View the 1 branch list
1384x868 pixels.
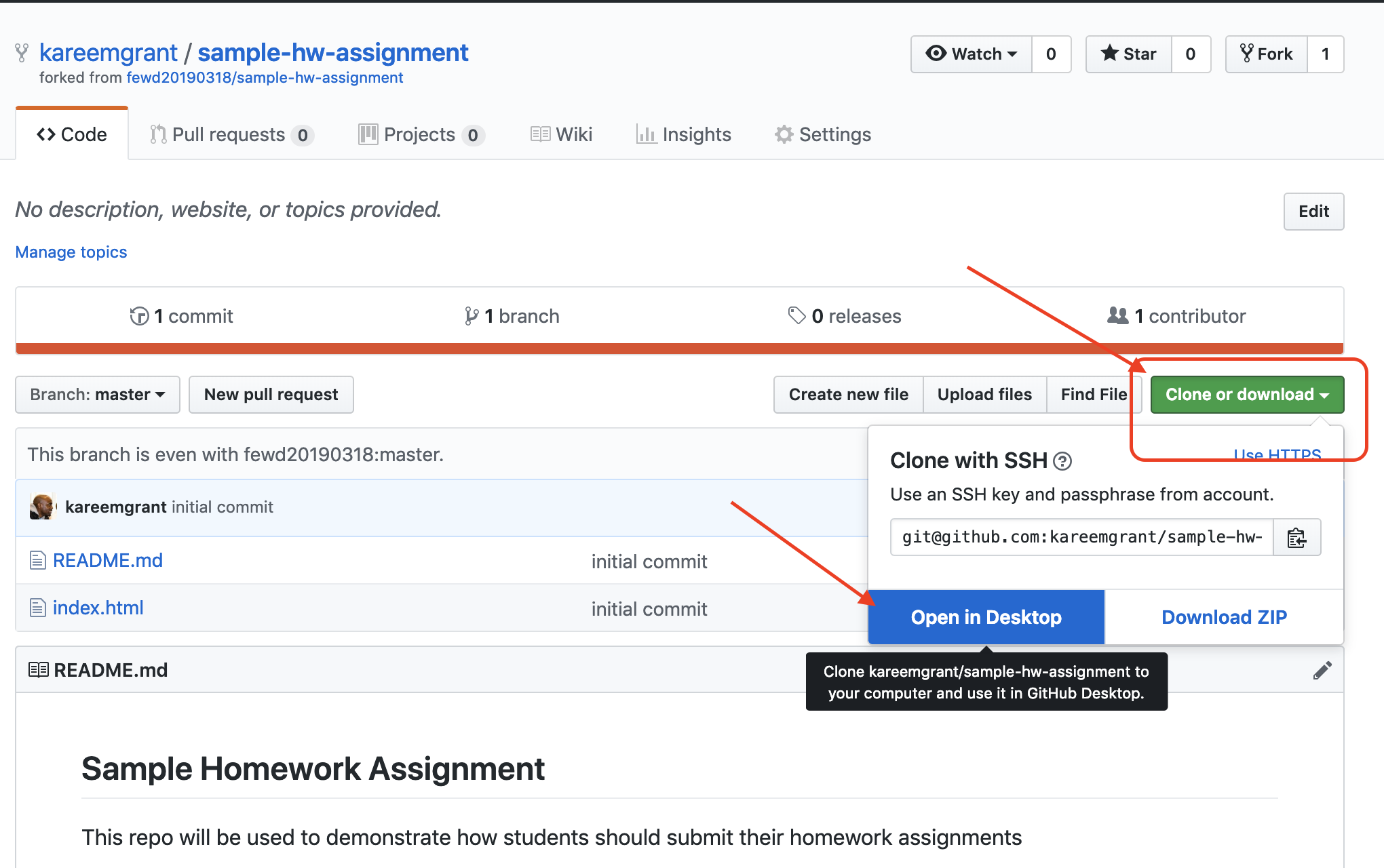coord(512,316)
